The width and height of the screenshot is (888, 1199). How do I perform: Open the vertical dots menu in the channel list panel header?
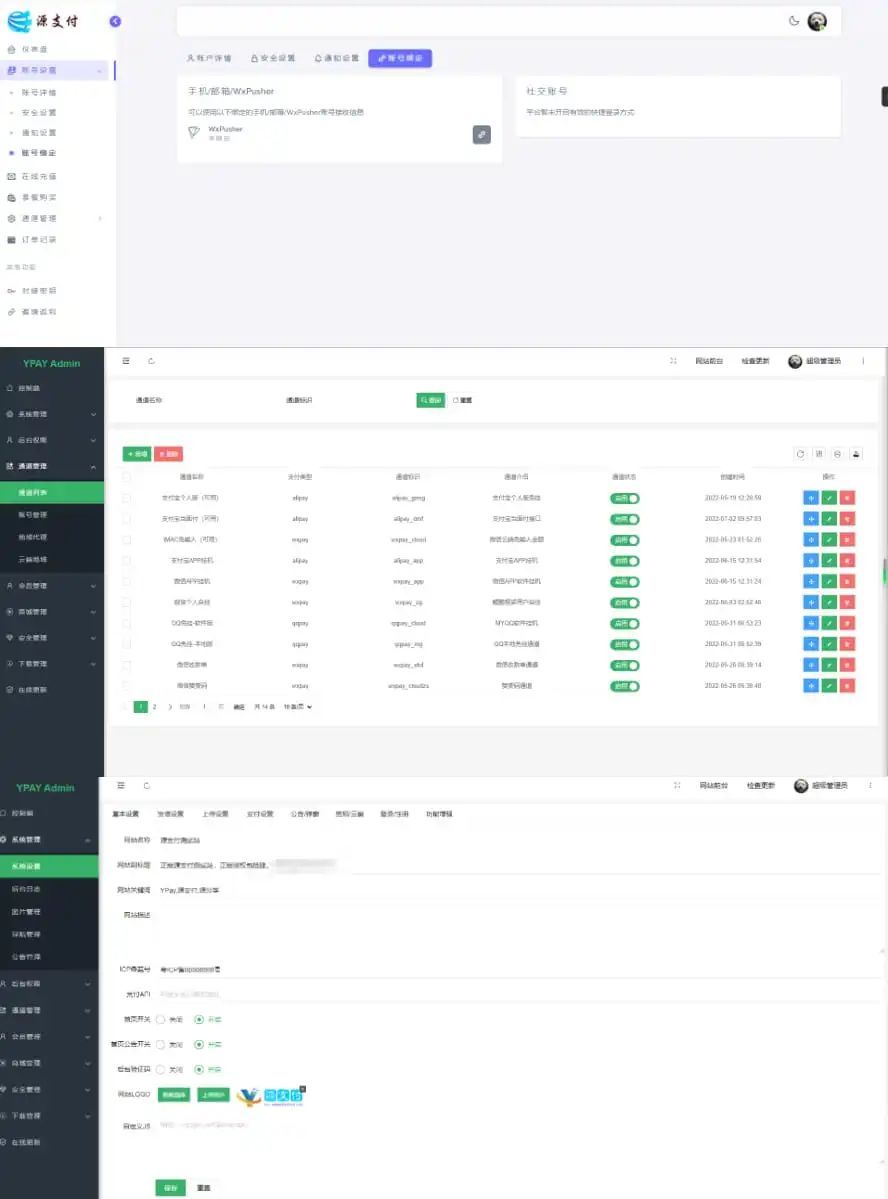(x=863, y=361)
